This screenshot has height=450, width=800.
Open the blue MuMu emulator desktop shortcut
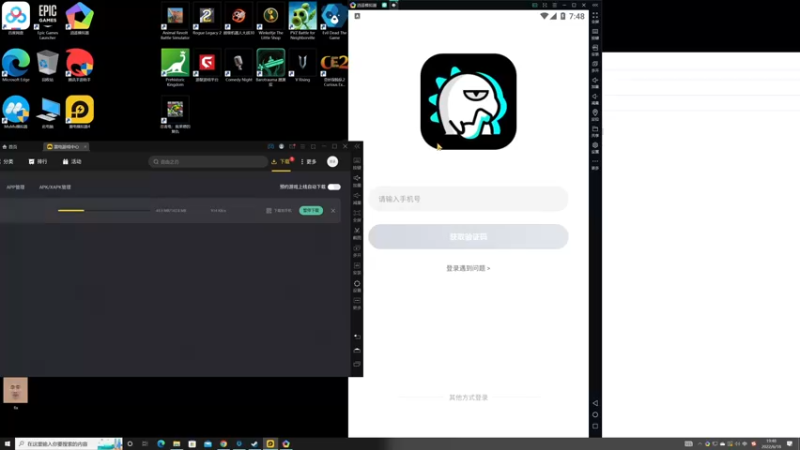click(16, 112)
